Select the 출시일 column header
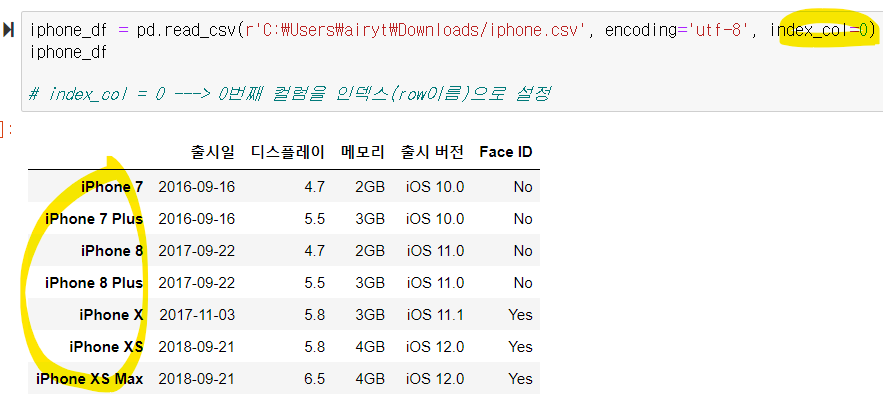The image size is (883, 397). pos(212,152)
